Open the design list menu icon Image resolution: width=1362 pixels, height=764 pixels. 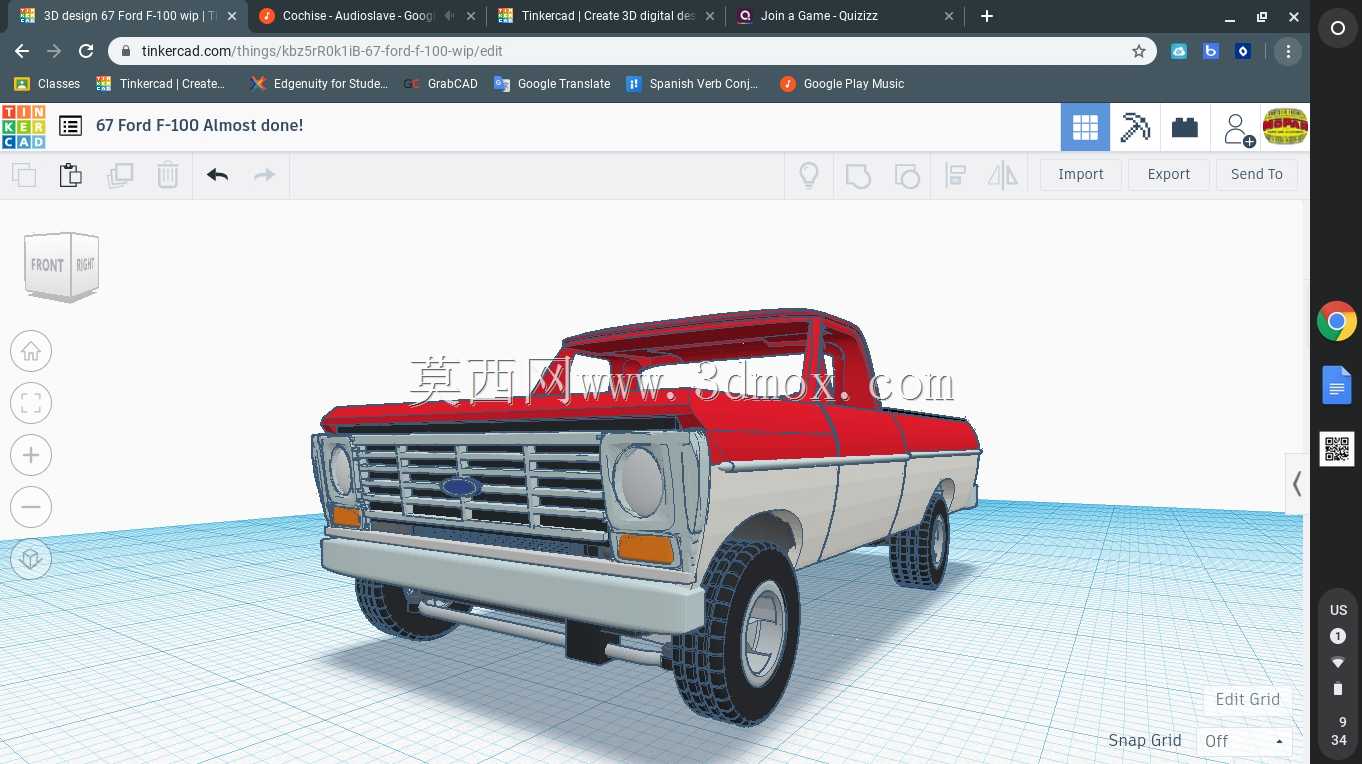[70, 126]
